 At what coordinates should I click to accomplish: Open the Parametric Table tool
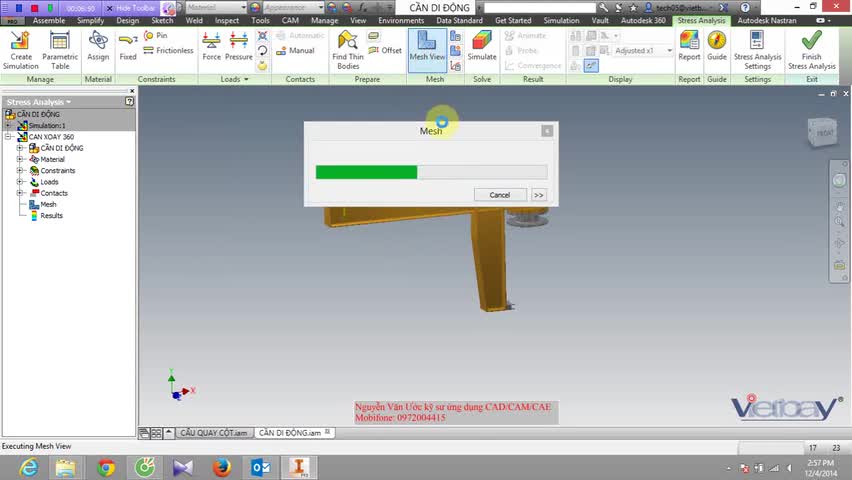point(60,50)
